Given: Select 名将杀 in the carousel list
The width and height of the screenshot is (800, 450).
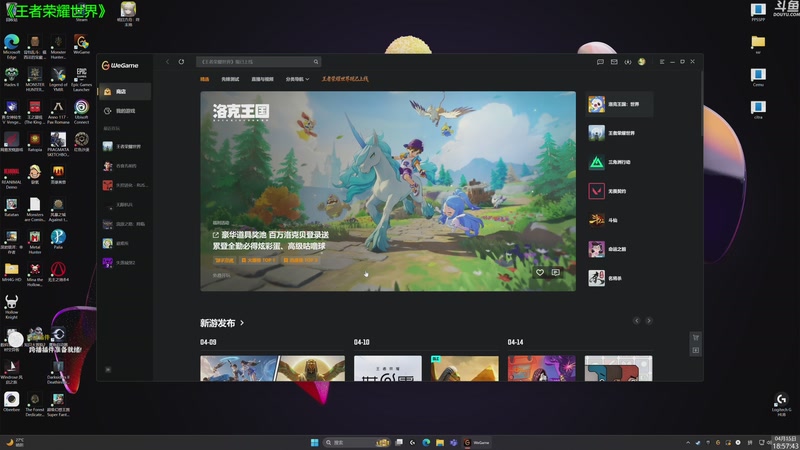Looking at the screenshot, I should 619,279.
